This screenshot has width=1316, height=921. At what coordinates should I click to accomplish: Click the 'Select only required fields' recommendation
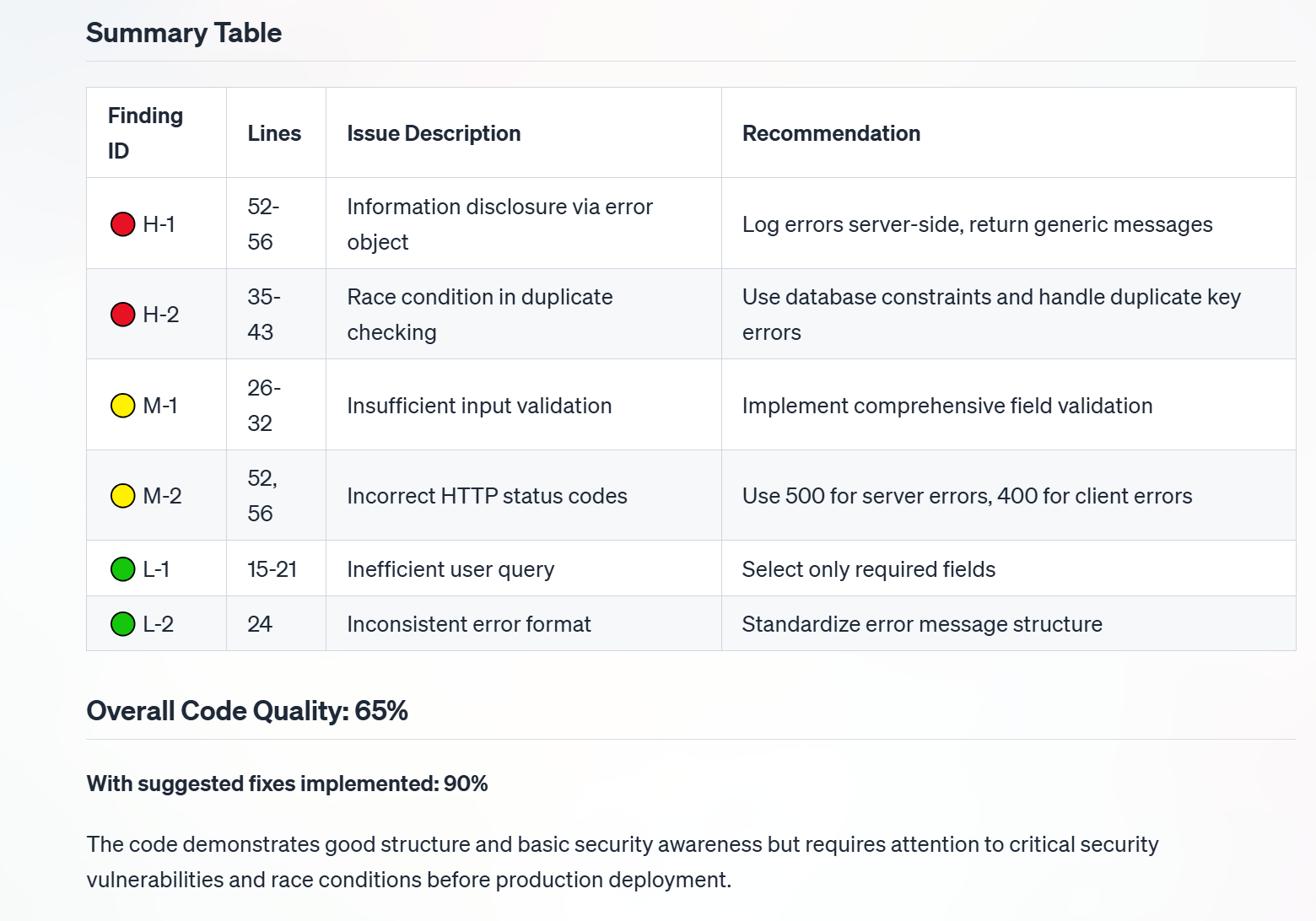[868, 569]
